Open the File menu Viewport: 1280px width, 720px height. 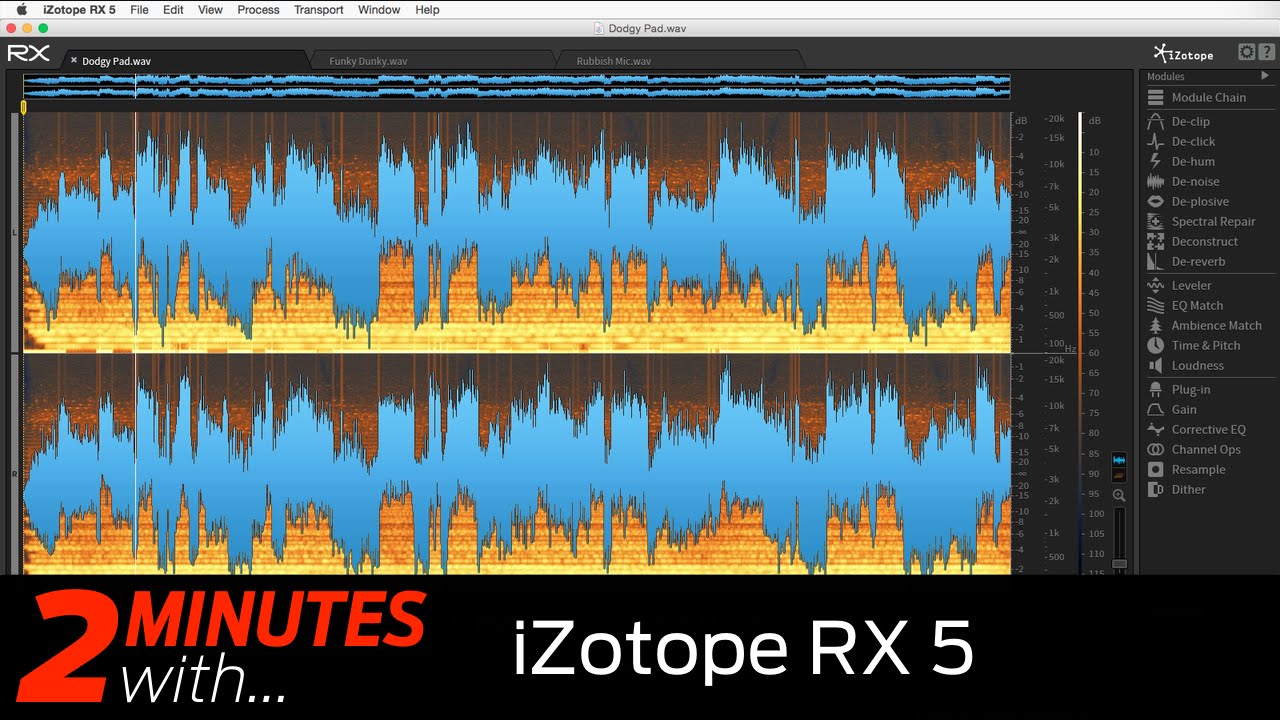coord(139,9)
